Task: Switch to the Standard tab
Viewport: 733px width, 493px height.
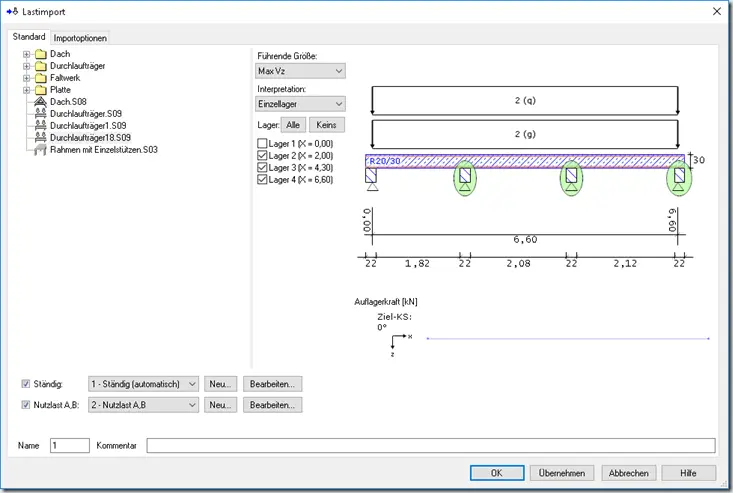Action: tap(29, 36)
